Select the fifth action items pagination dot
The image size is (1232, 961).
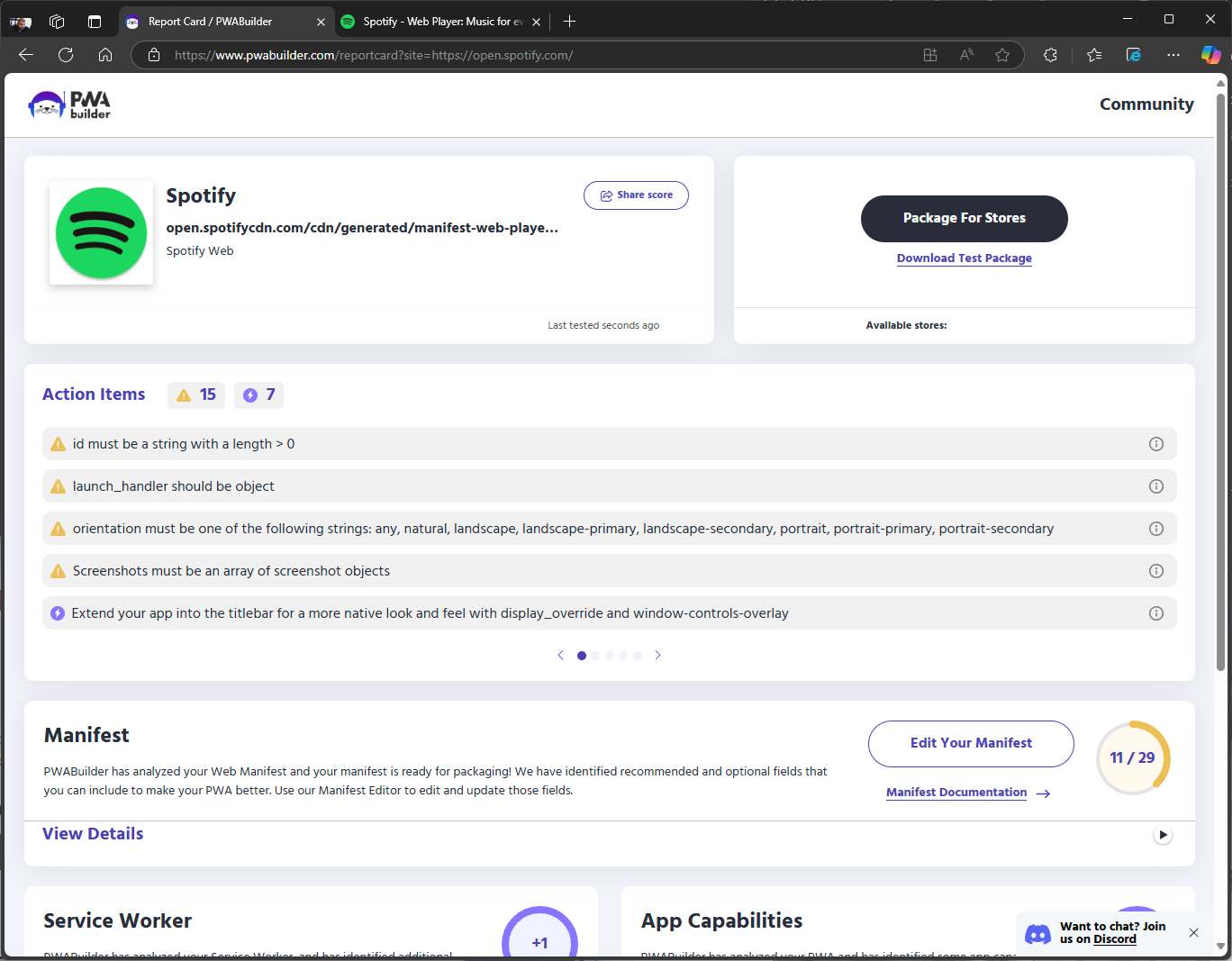coord(638,656)
